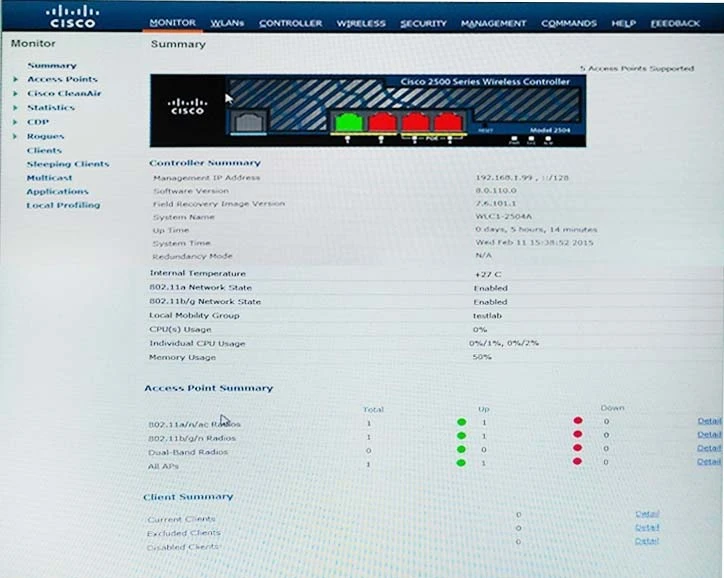Click the gray console port on controller image
The height and width of the screenshot is (578, 724).
click(244, 122)
